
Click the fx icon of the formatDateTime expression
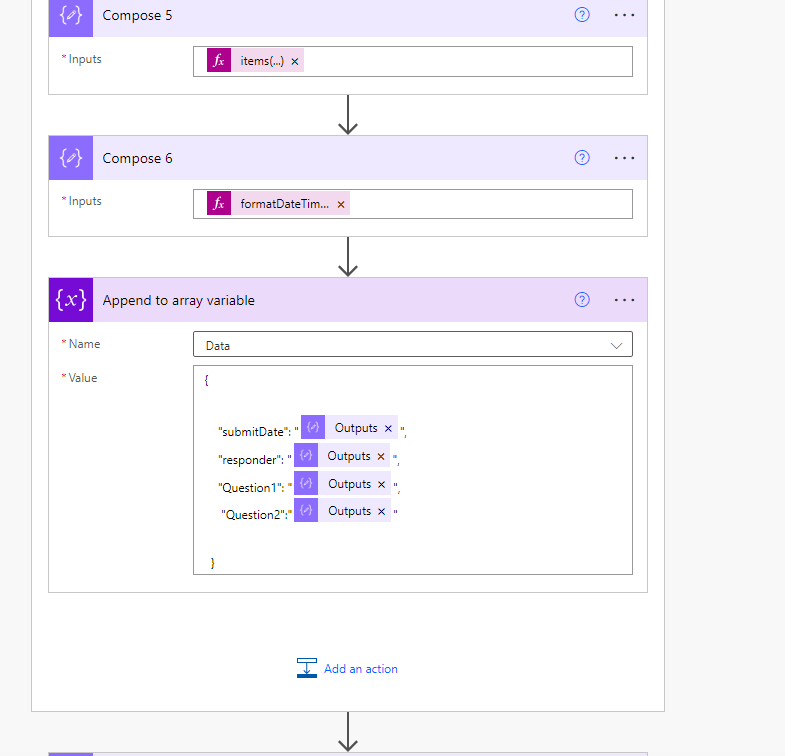click(219, 203)
